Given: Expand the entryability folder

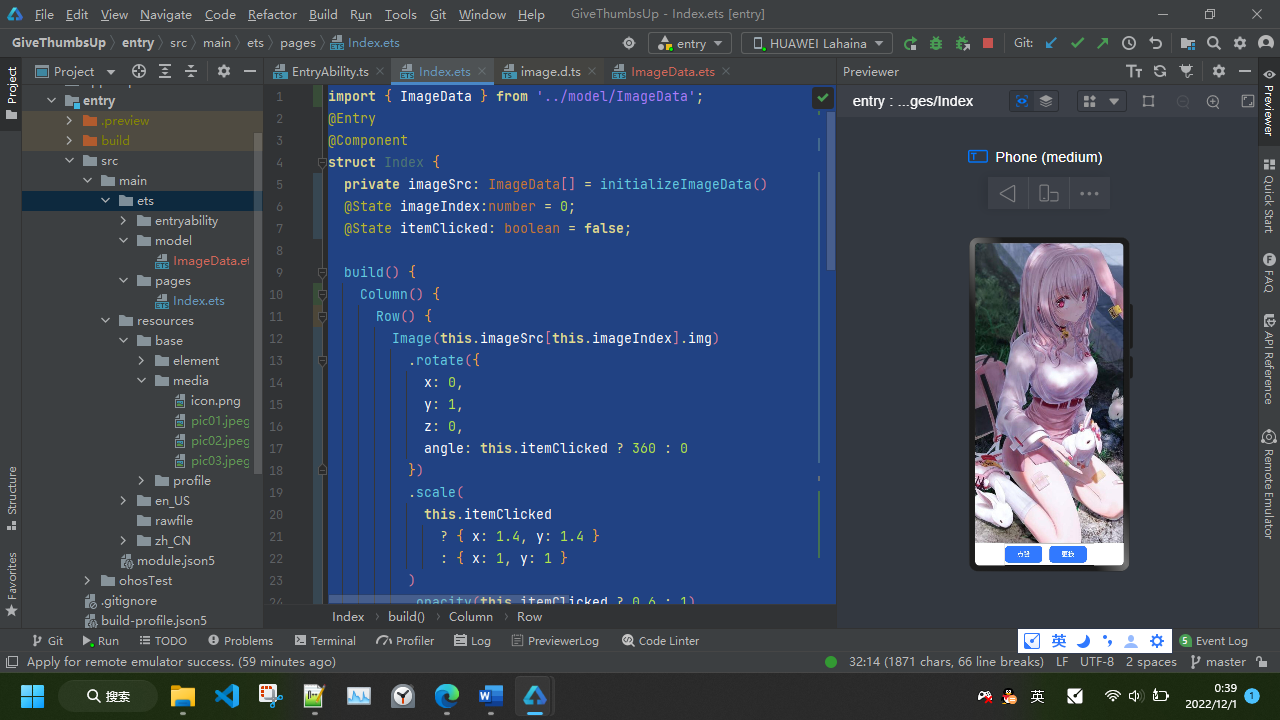Looking at the screenshot, I should [x=124, y=220].
